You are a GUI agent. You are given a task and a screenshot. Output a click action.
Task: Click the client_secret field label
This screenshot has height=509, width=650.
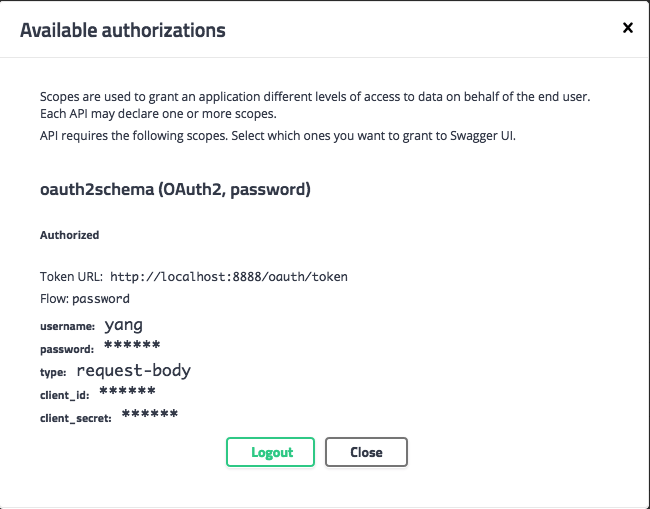[76, 418]
